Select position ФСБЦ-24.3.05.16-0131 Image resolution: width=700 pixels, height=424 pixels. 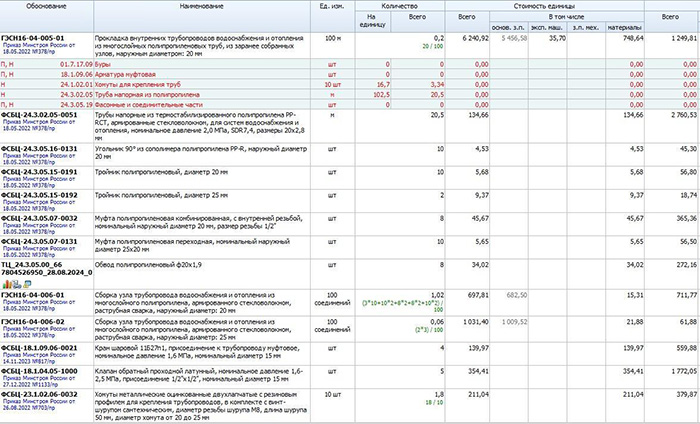click(39, 149)
